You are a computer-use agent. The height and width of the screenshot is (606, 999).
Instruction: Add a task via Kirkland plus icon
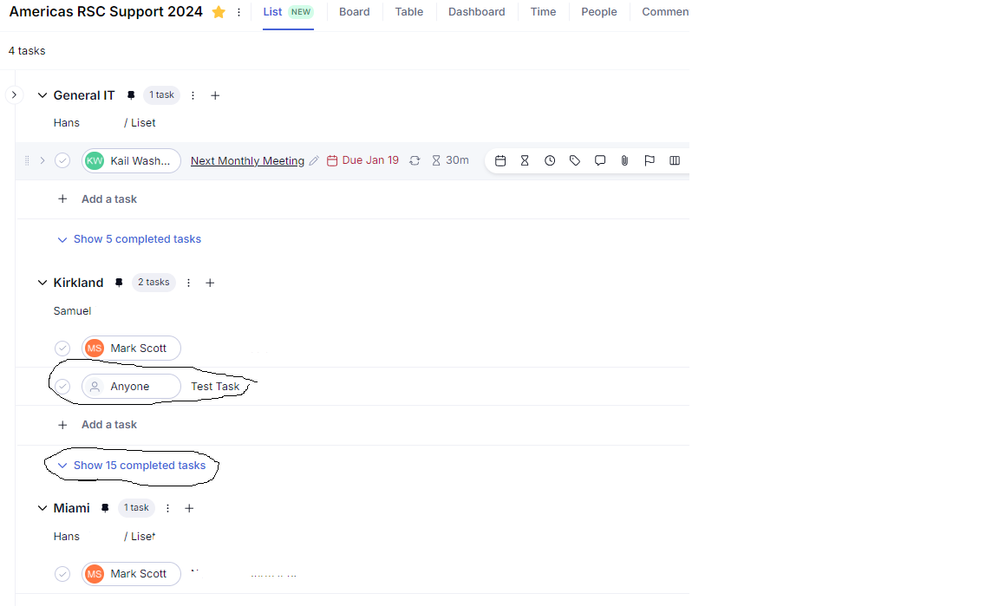tap(210, 283)
